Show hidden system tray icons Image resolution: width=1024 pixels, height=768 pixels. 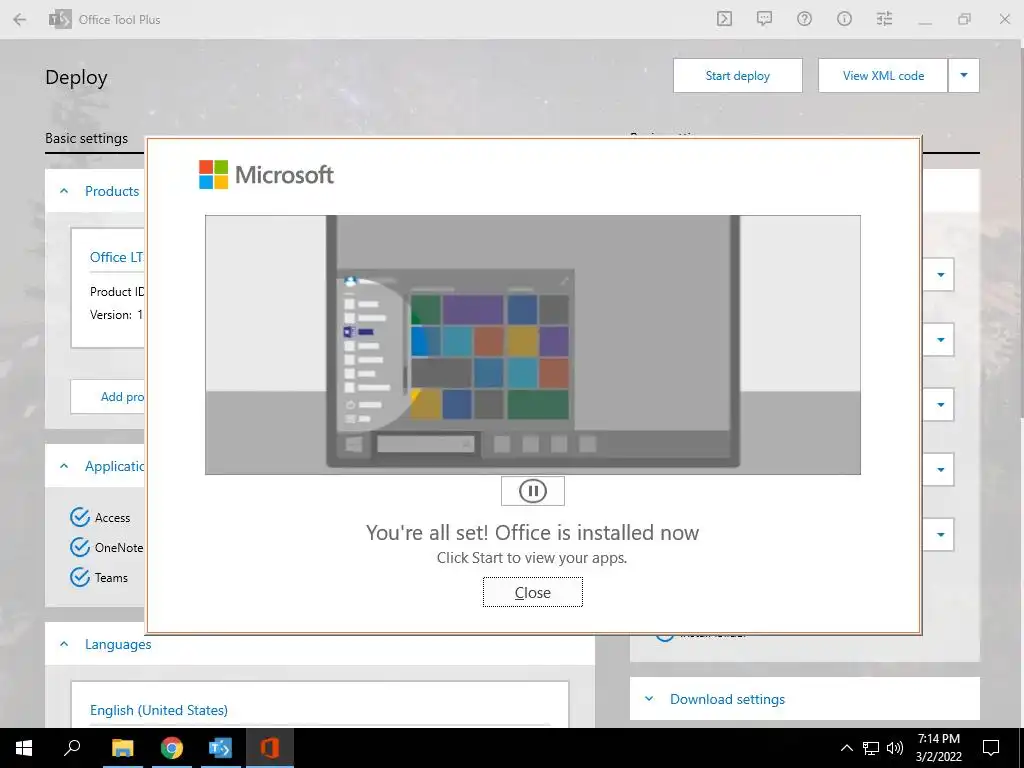coord(846,748)
